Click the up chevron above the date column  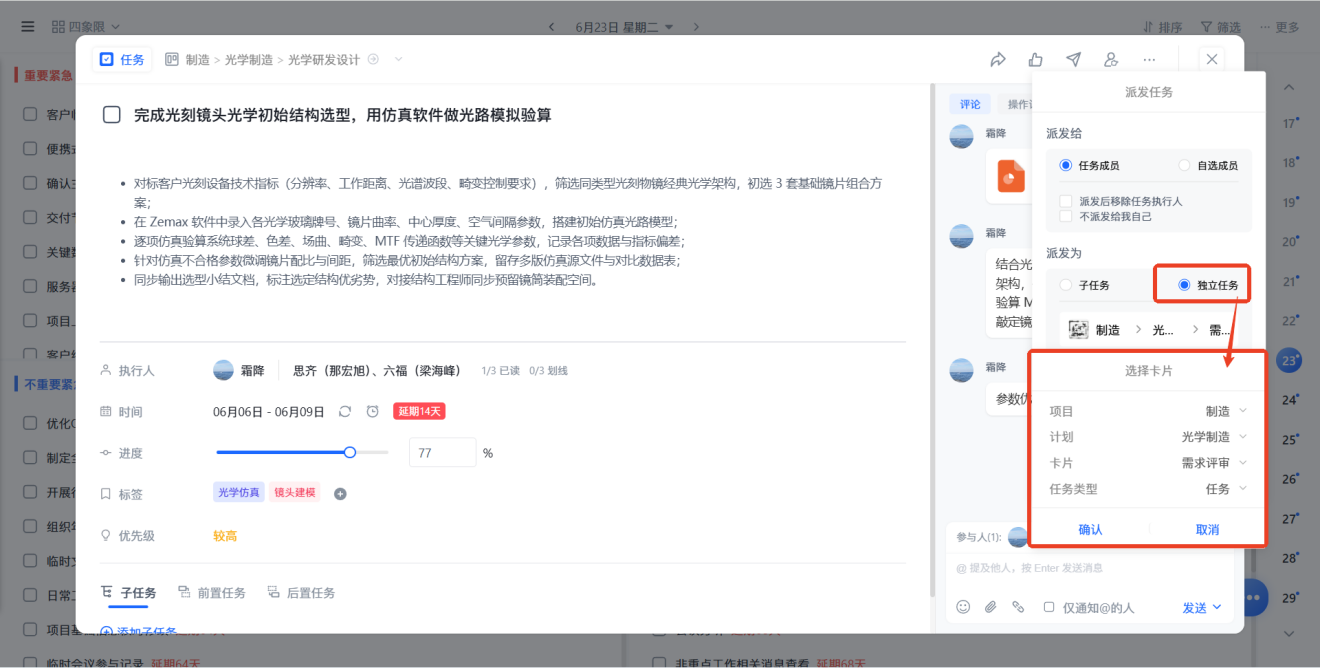point(1289,87)
